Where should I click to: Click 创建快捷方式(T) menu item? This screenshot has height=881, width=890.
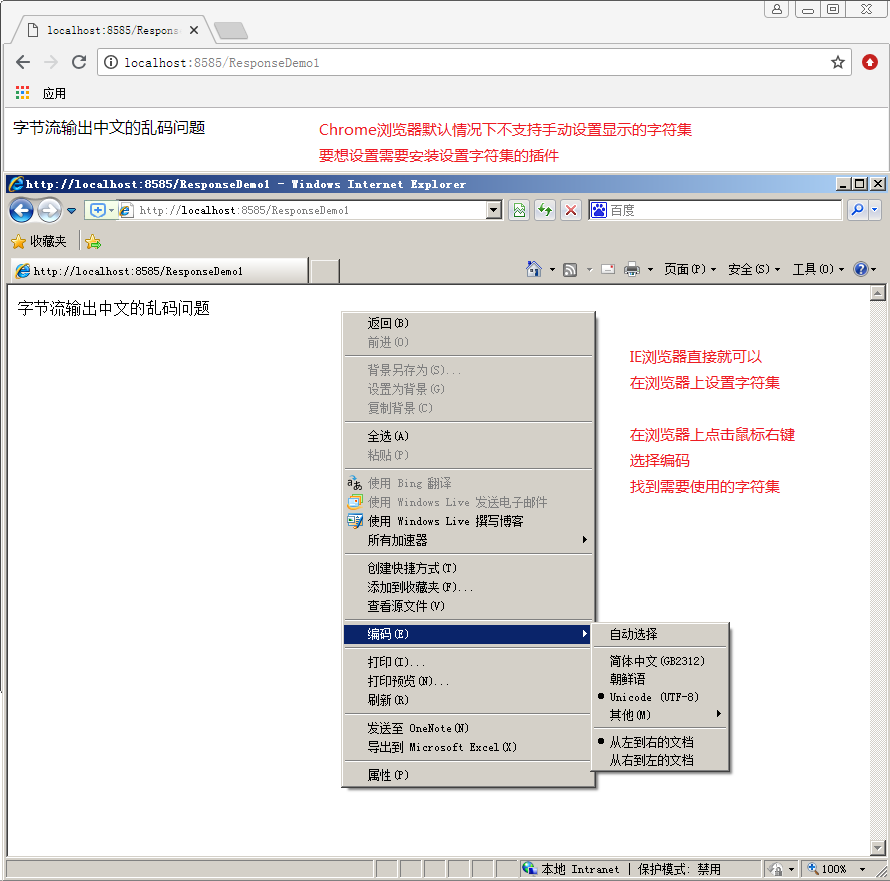point(468,568)
